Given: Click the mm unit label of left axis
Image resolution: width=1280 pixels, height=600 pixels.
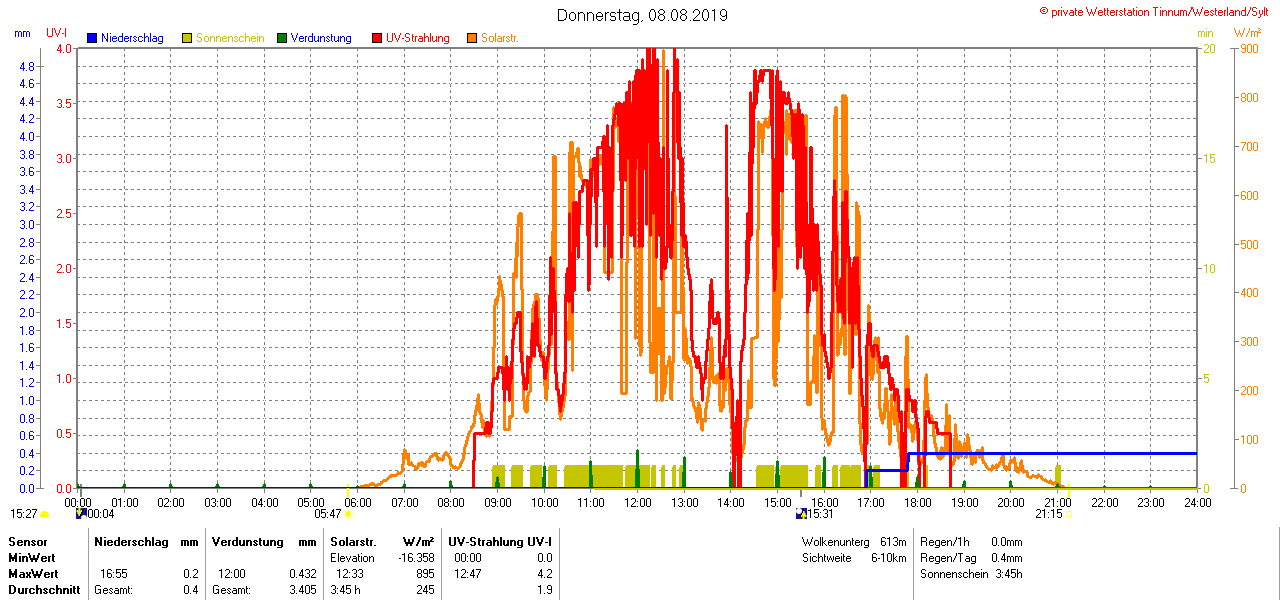Looking at the screenshot, I should (23, 33).
